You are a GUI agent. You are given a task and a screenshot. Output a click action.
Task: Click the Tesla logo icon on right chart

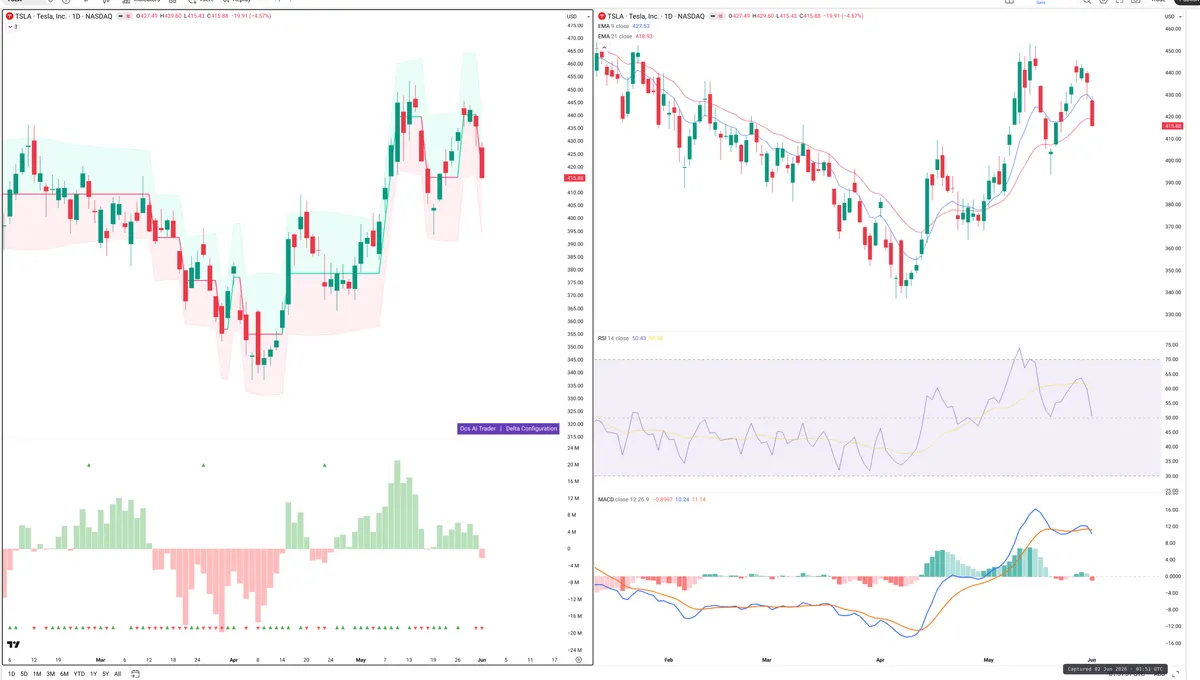pos(602,17)
